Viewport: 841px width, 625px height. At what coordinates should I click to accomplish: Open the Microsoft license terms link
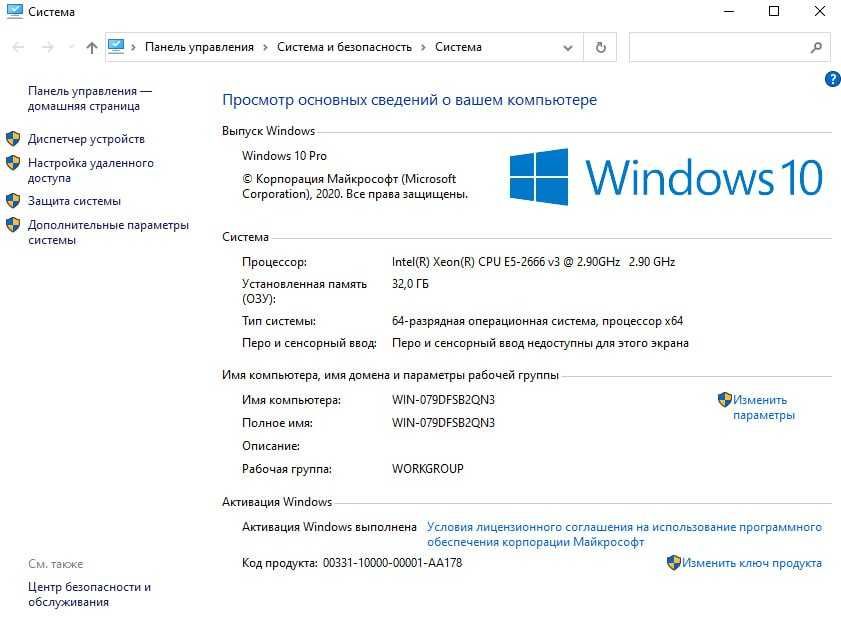click(x=624, y=534)
